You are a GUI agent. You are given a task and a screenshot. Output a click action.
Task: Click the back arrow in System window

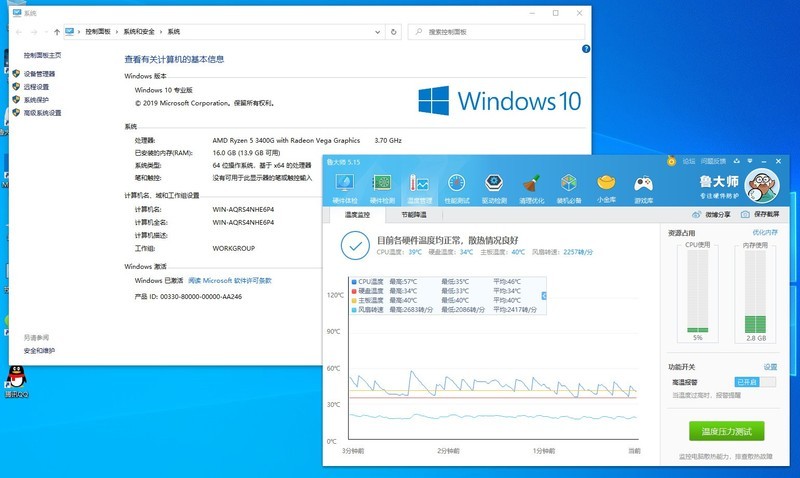click(x=19, y=32)
